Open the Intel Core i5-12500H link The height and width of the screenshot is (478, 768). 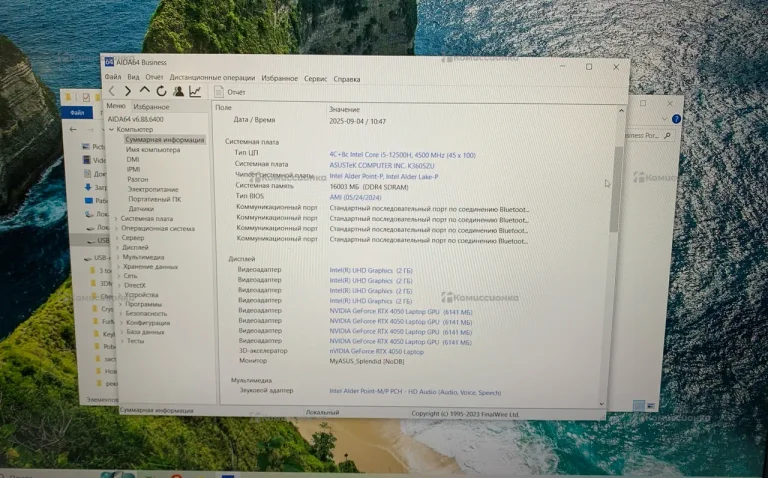(403, 155)
